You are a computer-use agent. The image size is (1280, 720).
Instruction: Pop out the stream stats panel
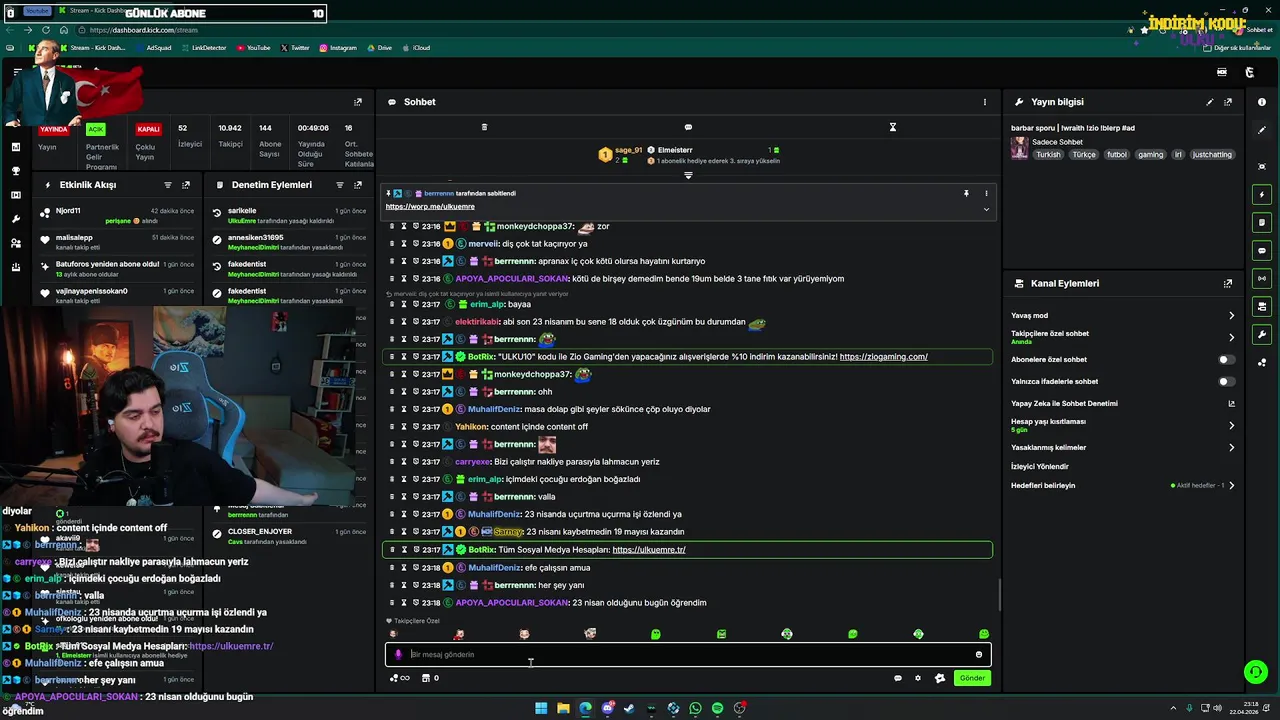tap(358, 102)
